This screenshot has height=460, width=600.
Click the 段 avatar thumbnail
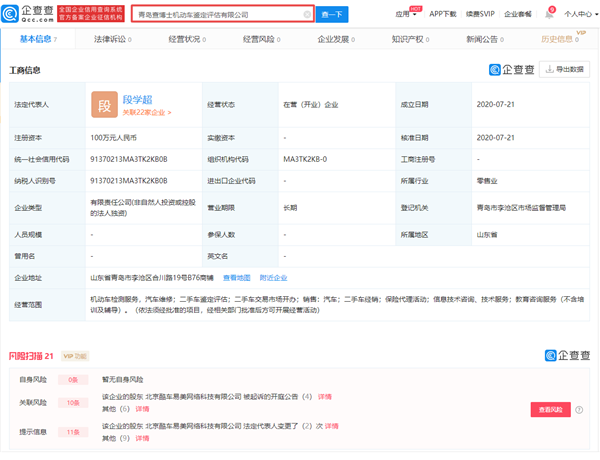point(104,104)
